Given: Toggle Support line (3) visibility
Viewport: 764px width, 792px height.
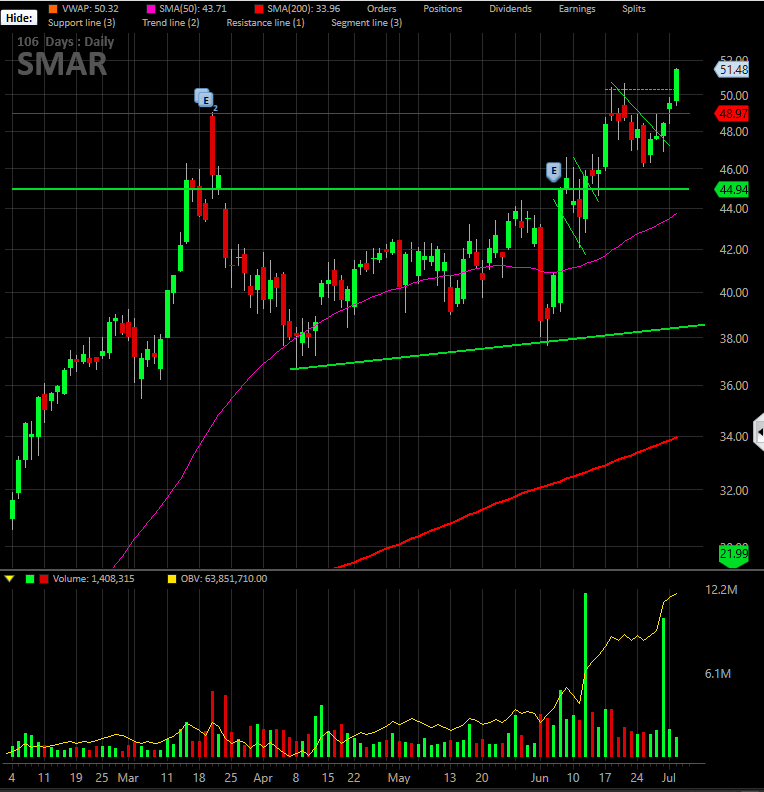Looking at the screenshot, I should coord(81,23).
